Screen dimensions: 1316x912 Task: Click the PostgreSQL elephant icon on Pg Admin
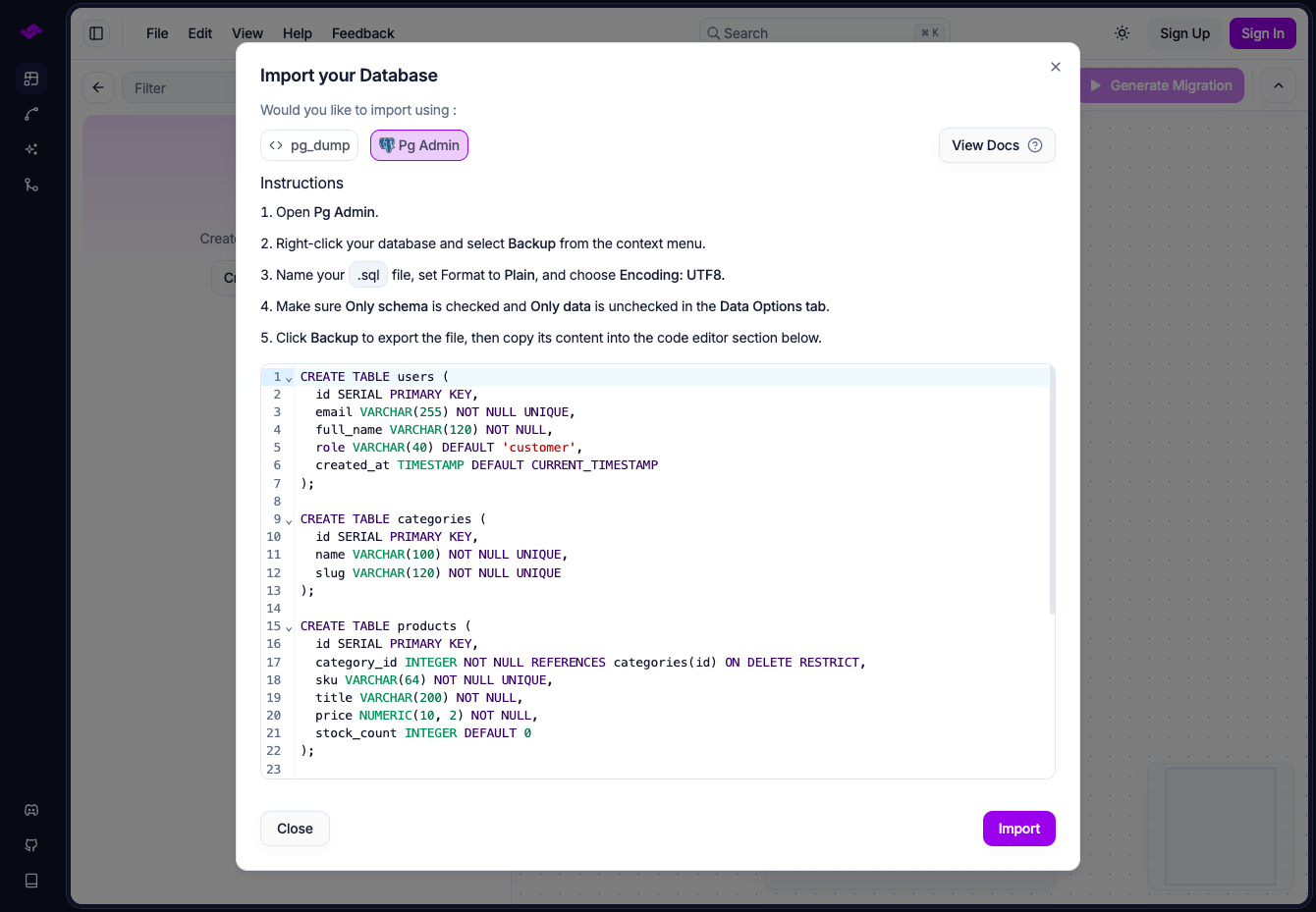tap(387, 145)
